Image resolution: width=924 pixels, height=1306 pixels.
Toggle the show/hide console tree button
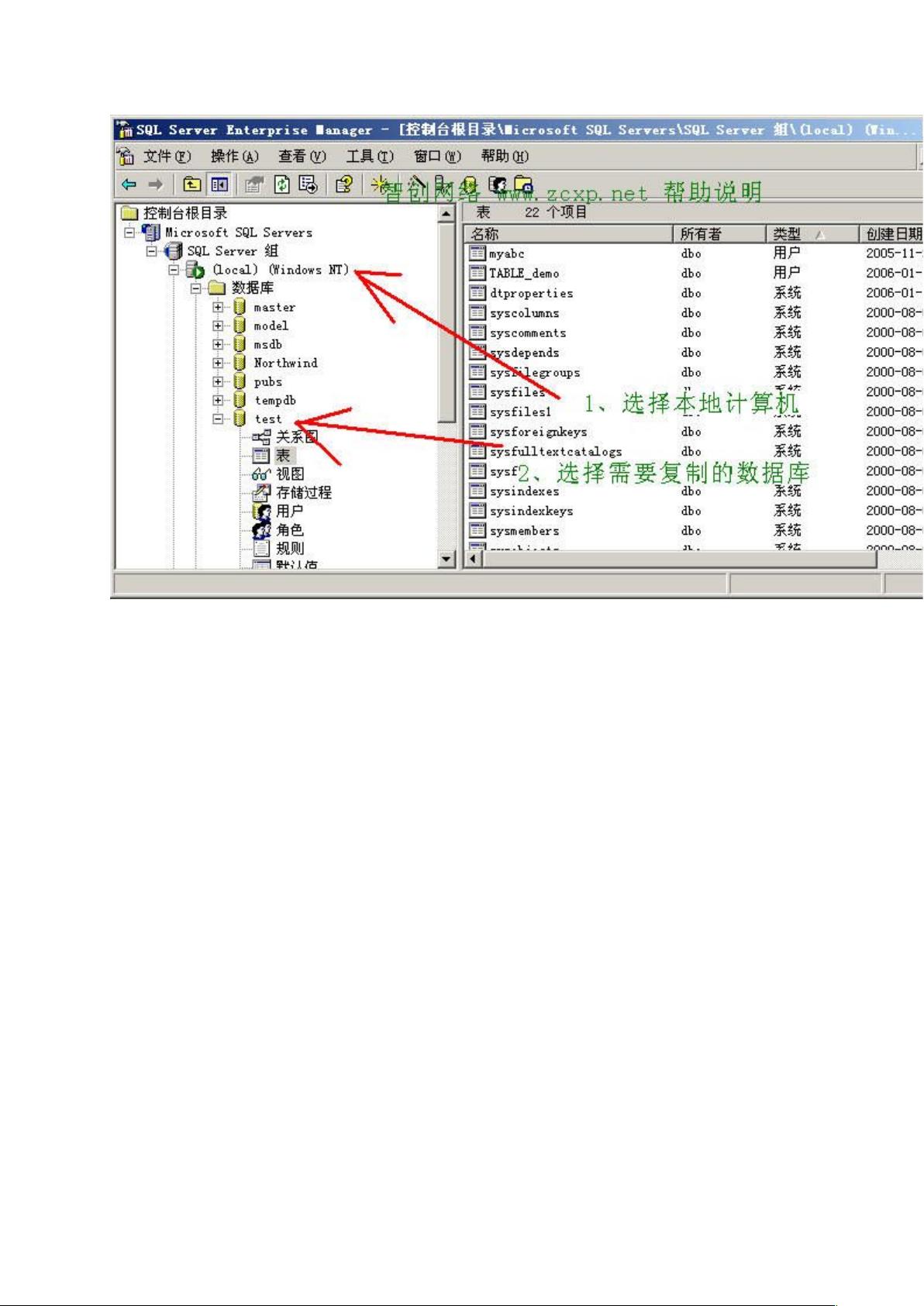pos(219,184)
